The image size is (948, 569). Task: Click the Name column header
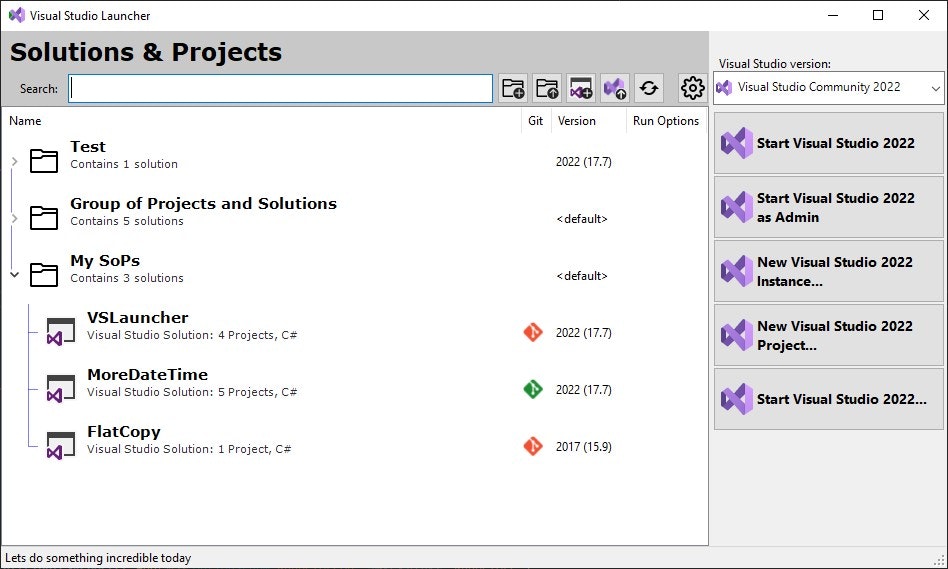pyautogui.click(x=25, y=121)
